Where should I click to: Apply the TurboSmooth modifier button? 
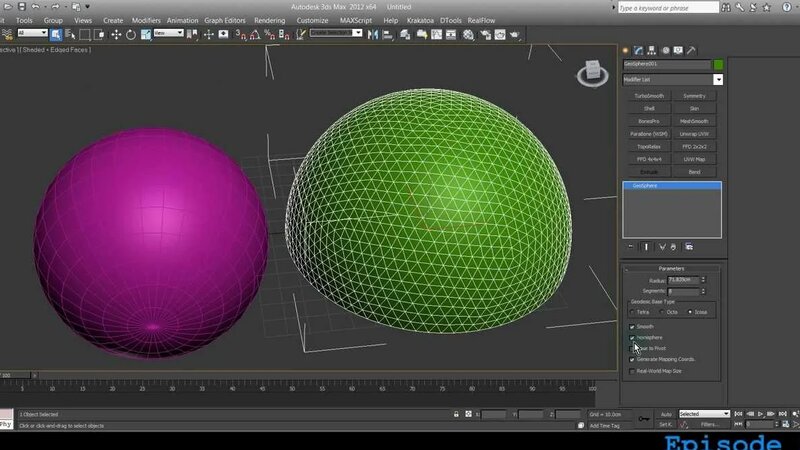click(x=649, y=96)
